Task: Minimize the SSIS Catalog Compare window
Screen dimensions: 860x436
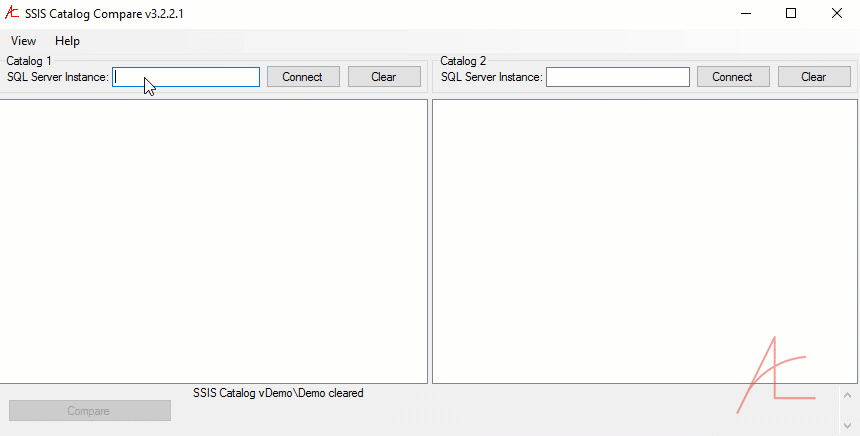Action: point(745,13)
